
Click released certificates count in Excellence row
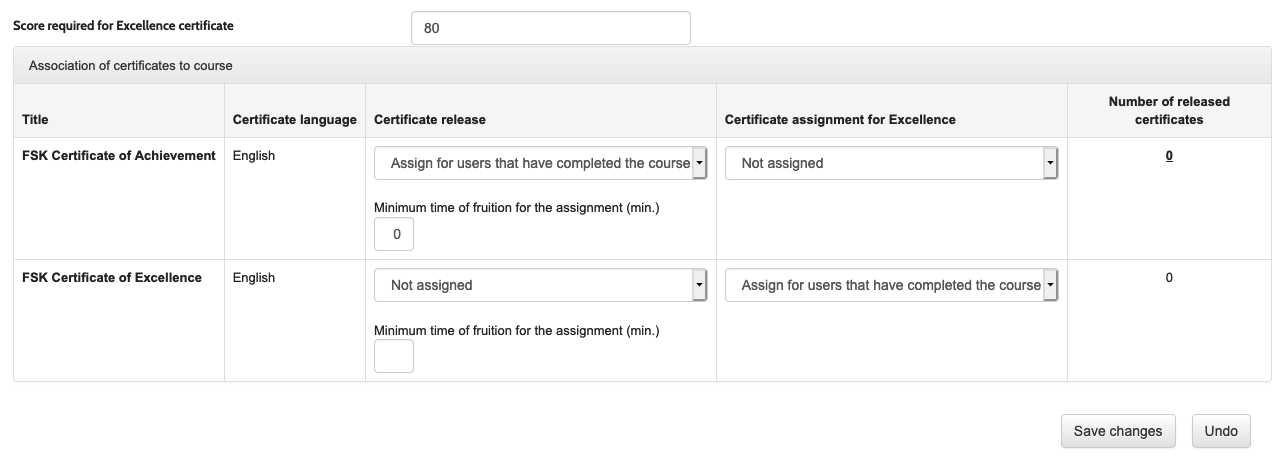(1169, 278)
